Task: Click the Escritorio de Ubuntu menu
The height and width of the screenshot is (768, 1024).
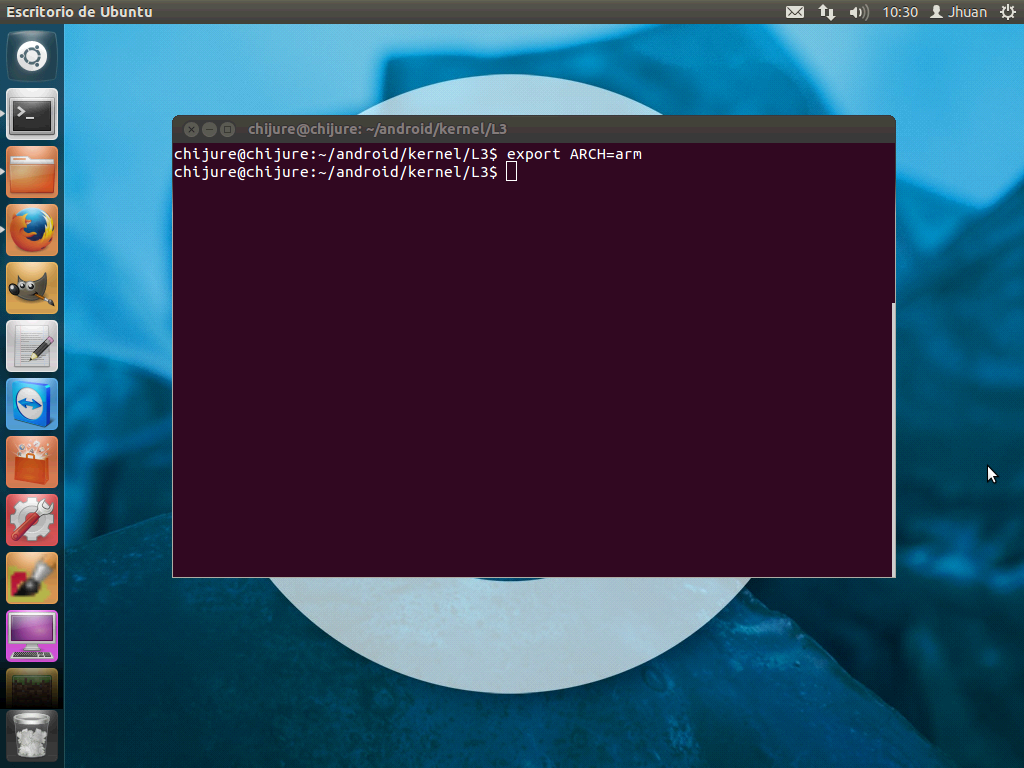Action: pos(79,12)
